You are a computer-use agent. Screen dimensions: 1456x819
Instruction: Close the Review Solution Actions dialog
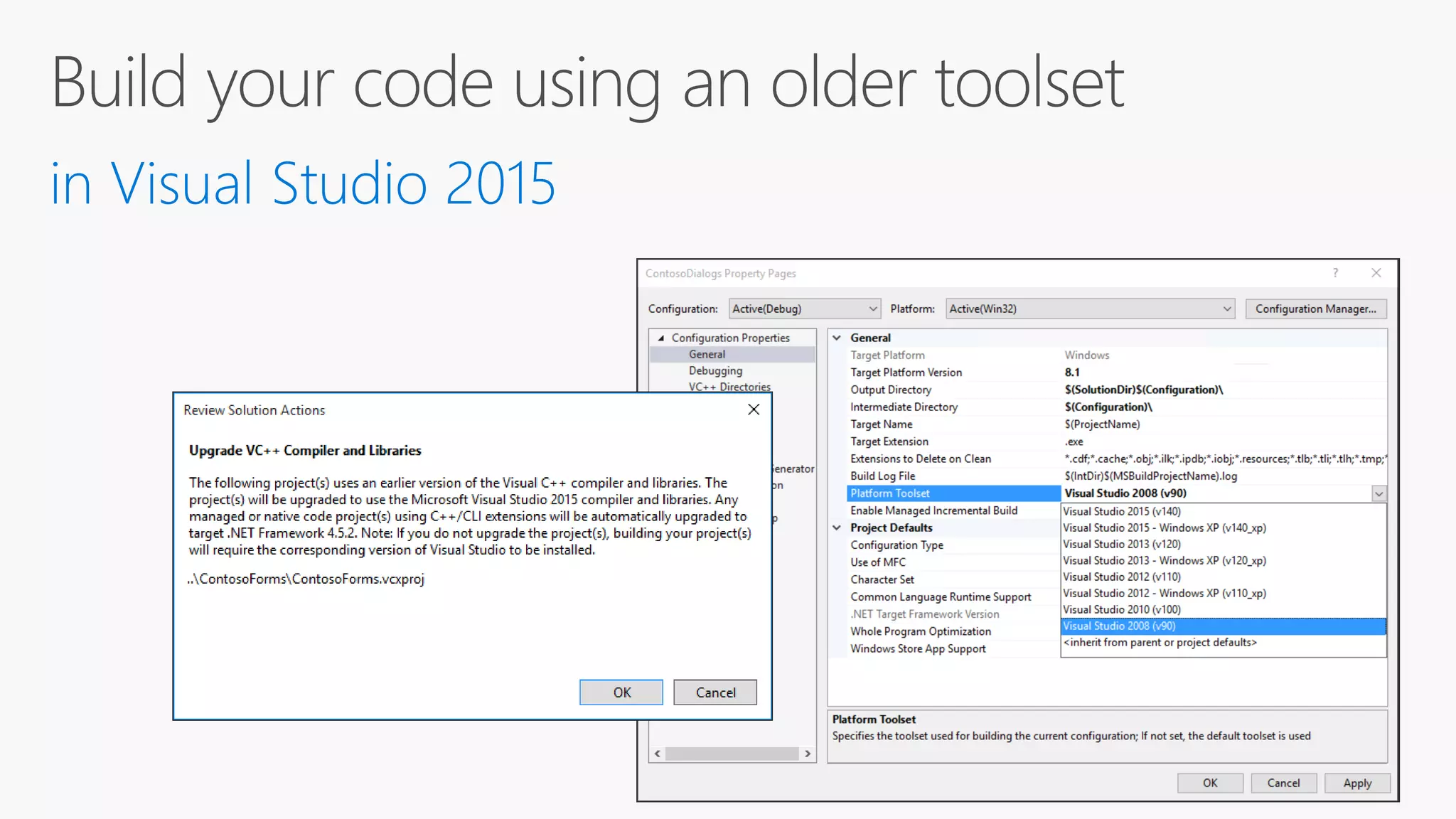(754, 409)
